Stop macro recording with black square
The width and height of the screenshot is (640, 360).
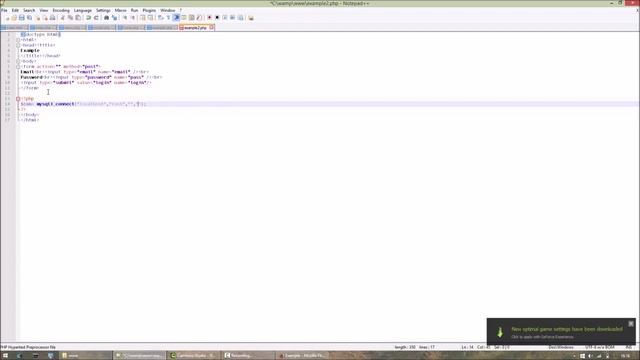(217, 18)
